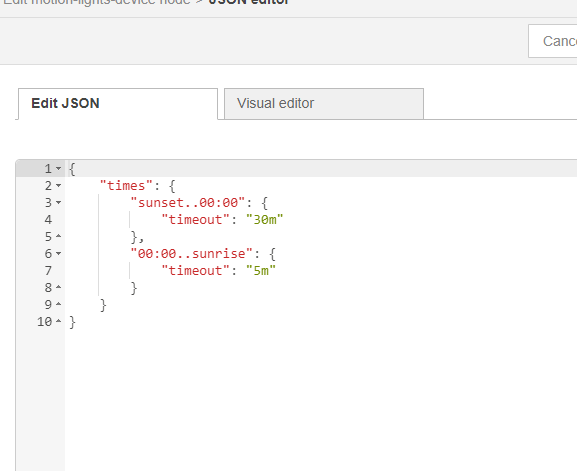Click the fold-end arrow on line 10
This screenshot has width=577, height=471.
[59, 322]
